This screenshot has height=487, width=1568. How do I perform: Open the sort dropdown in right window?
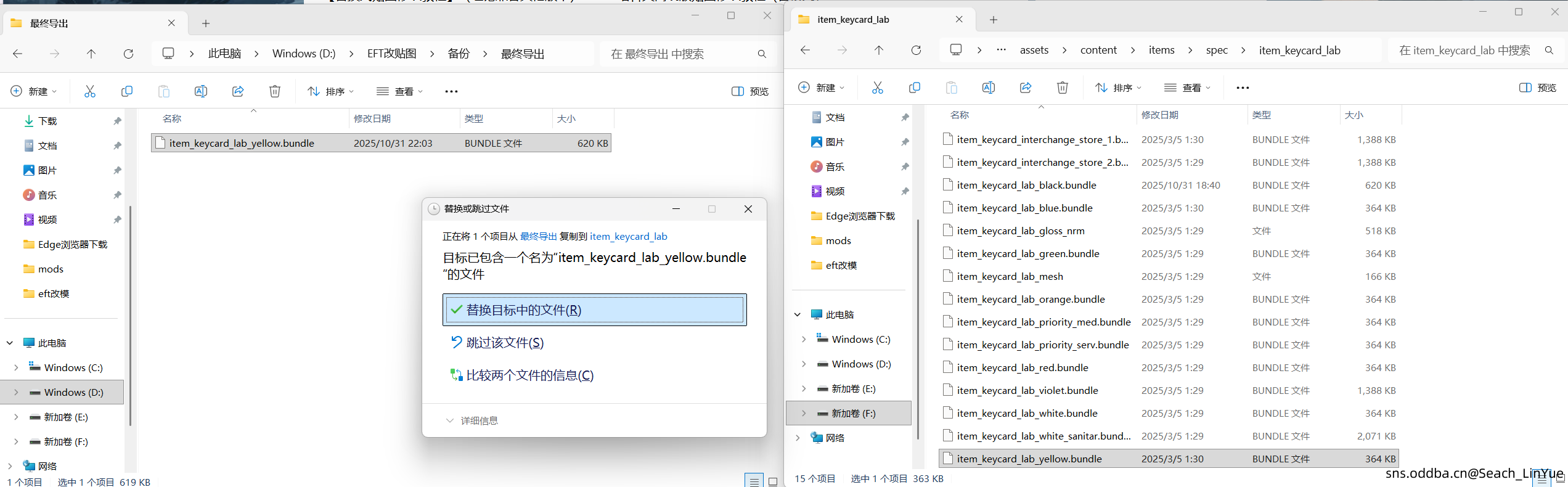click(x=1117, y=88)
